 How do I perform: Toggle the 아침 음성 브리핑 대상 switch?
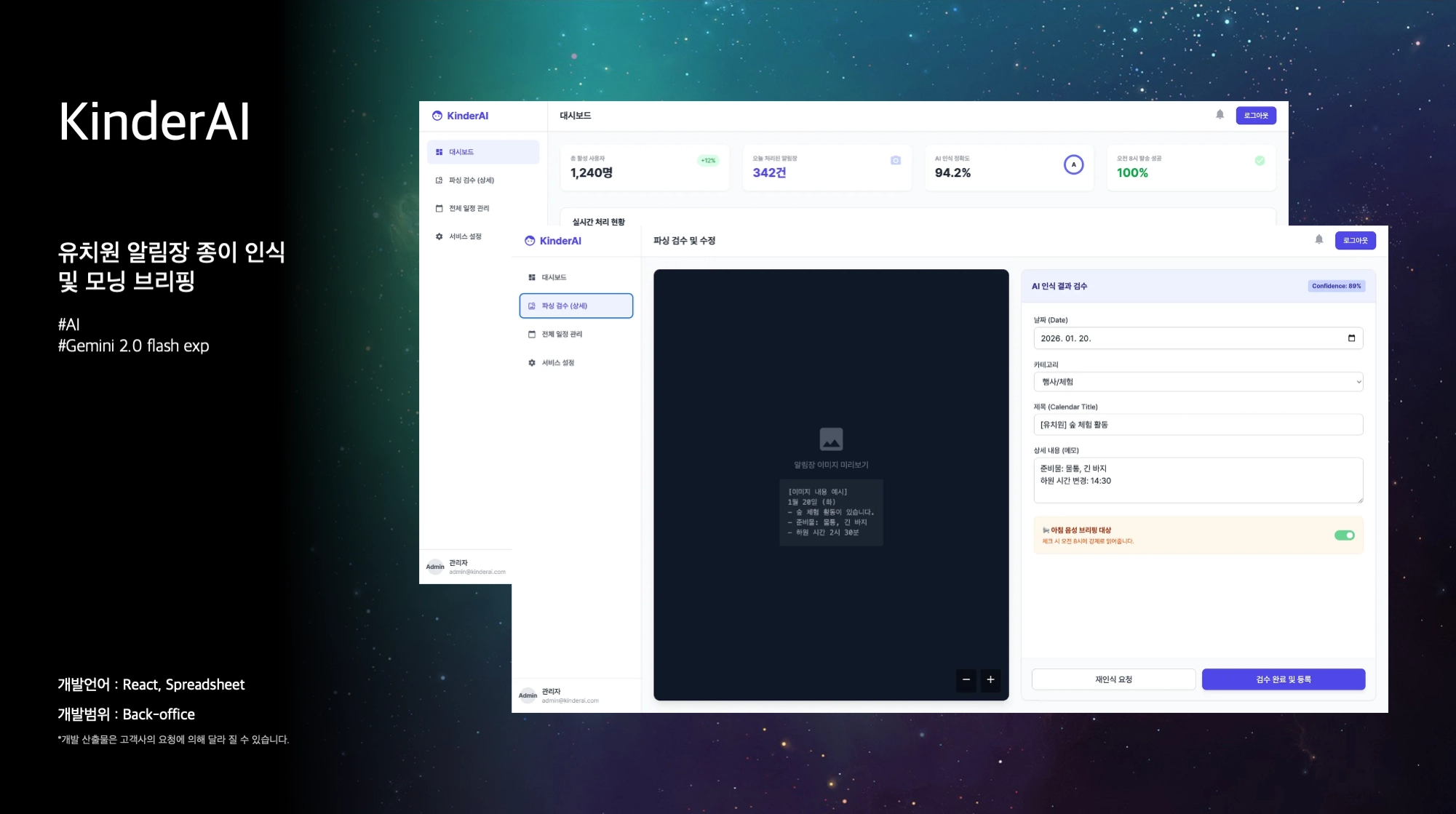[x=1344, y=535]
